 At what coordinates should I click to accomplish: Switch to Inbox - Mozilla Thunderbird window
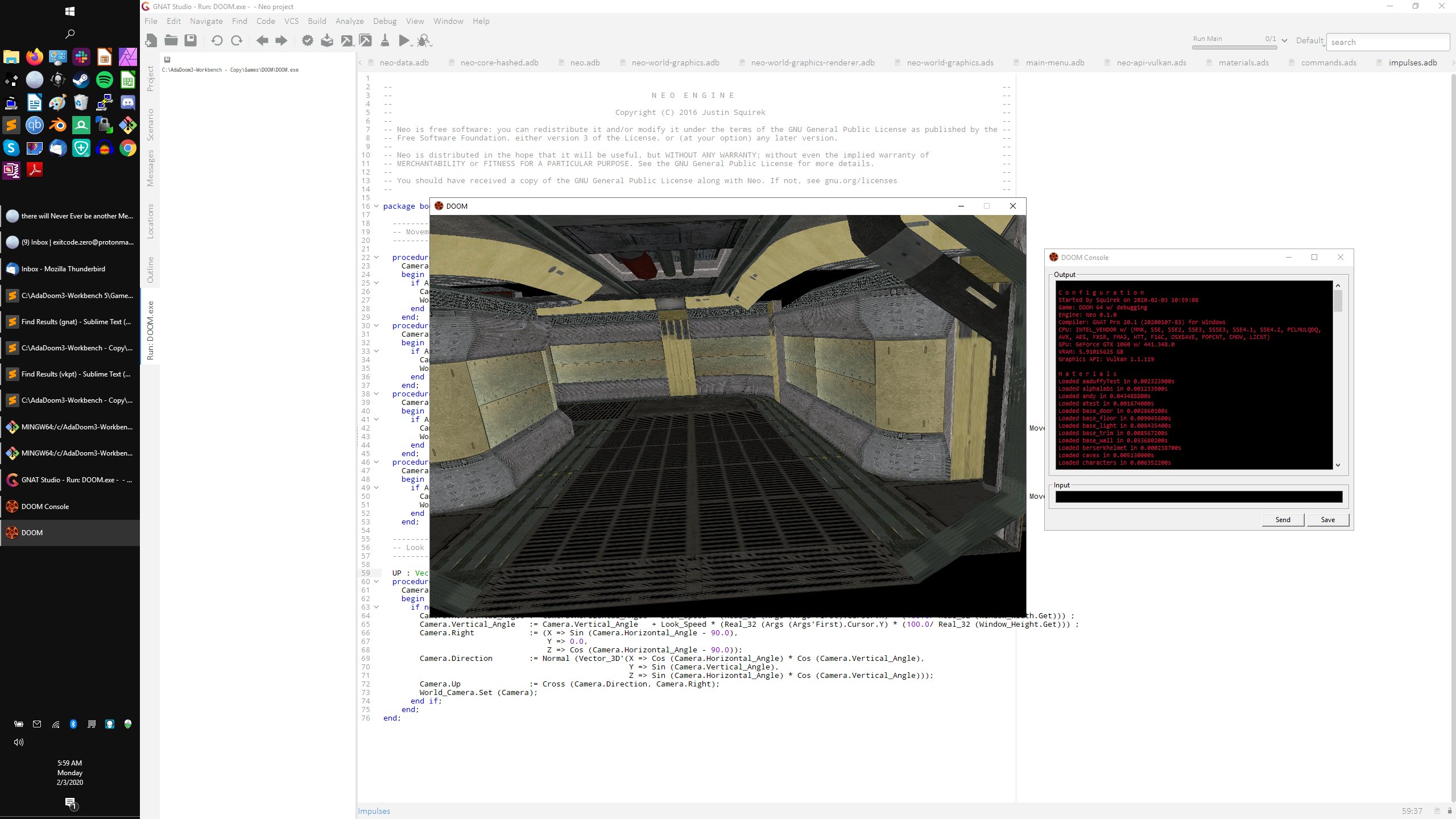(x=70, y=269)
